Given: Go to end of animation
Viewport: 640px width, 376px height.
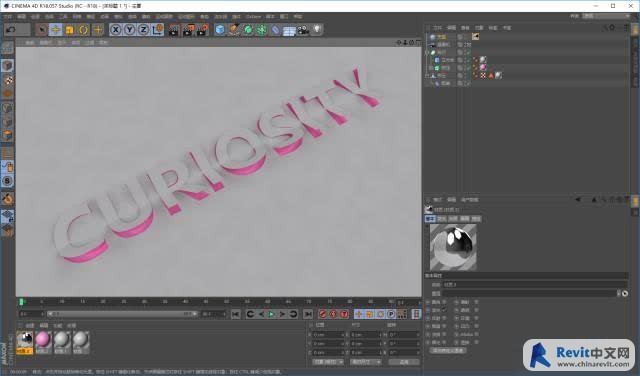Looking at the screenshot, I should 308,314.
